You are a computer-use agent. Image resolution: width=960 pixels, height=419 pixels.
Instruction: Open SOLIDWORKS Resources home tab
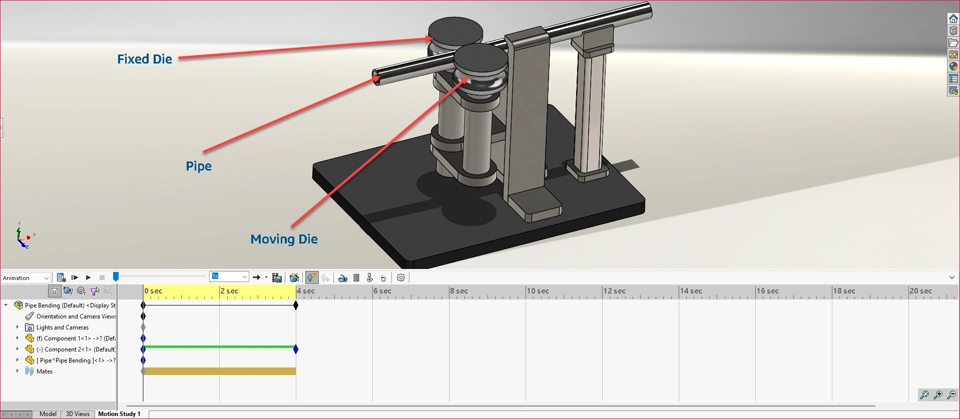point(953,19)
